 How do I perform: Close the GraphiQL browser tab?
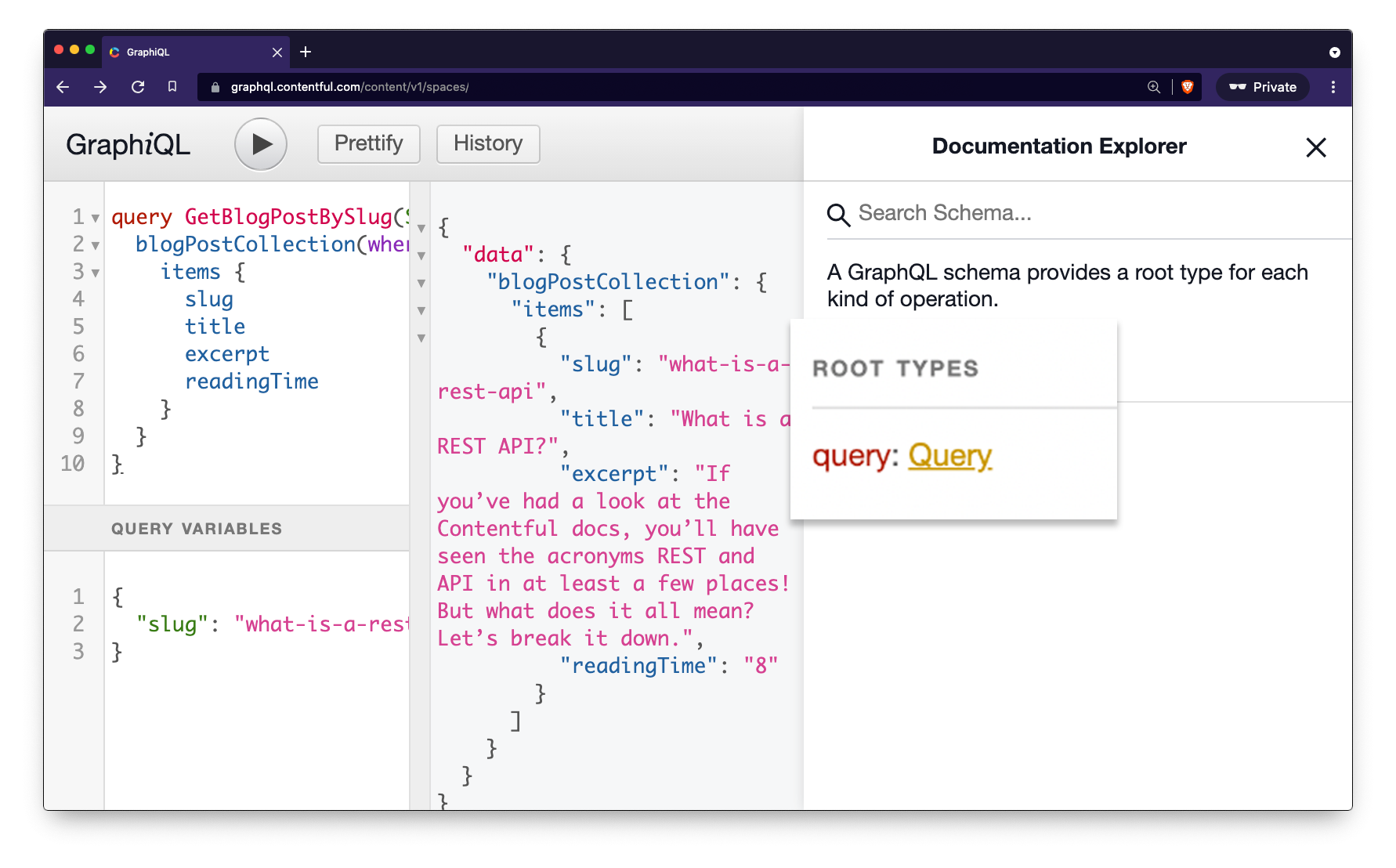pos(277,52)
